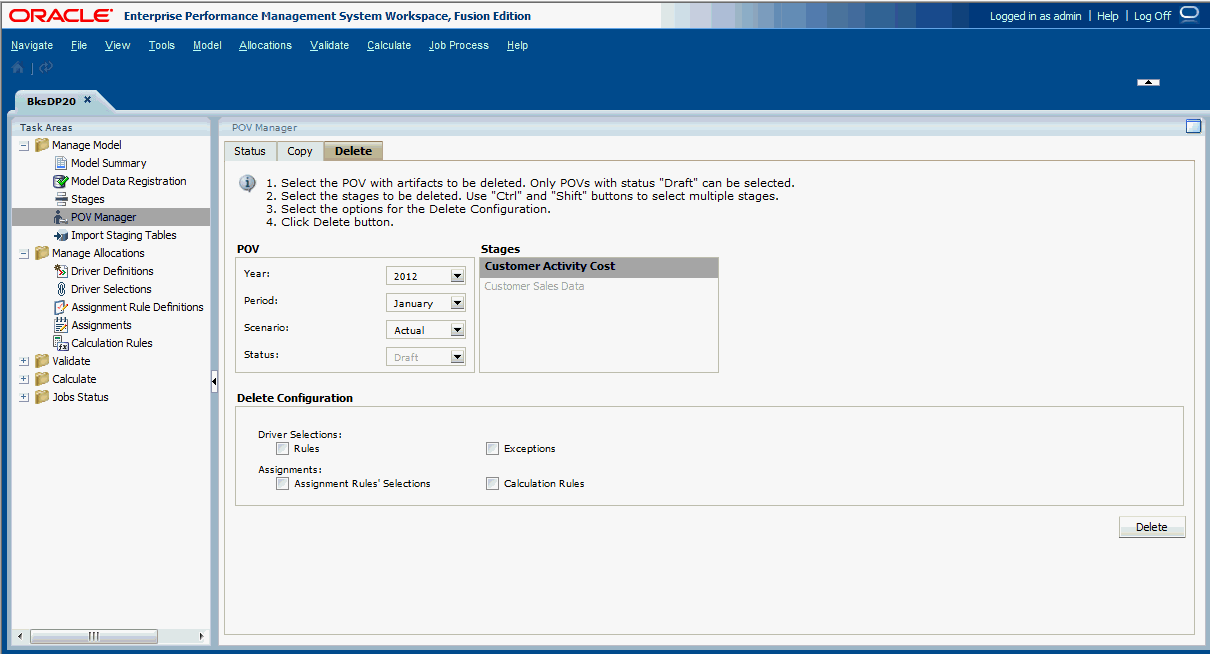The width and height of the screenshot is (1210, 654).
Task: Click the Help link in header
Action: [x=1108, y=16]
